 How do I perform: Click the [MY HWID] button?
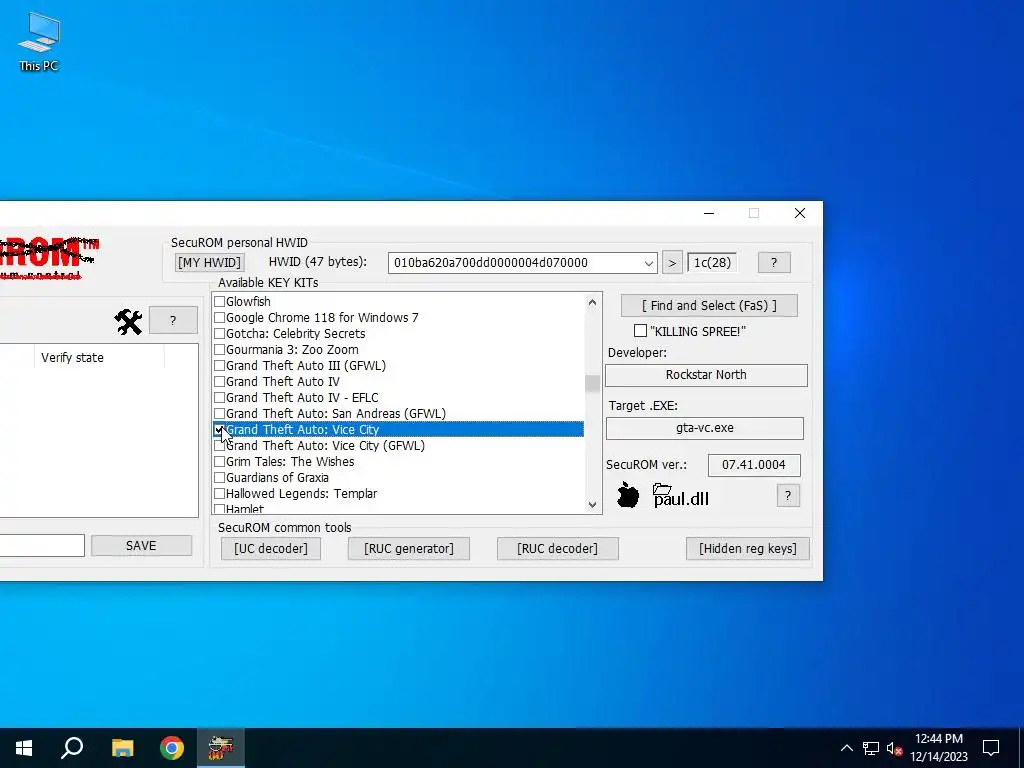click(210, 263)
